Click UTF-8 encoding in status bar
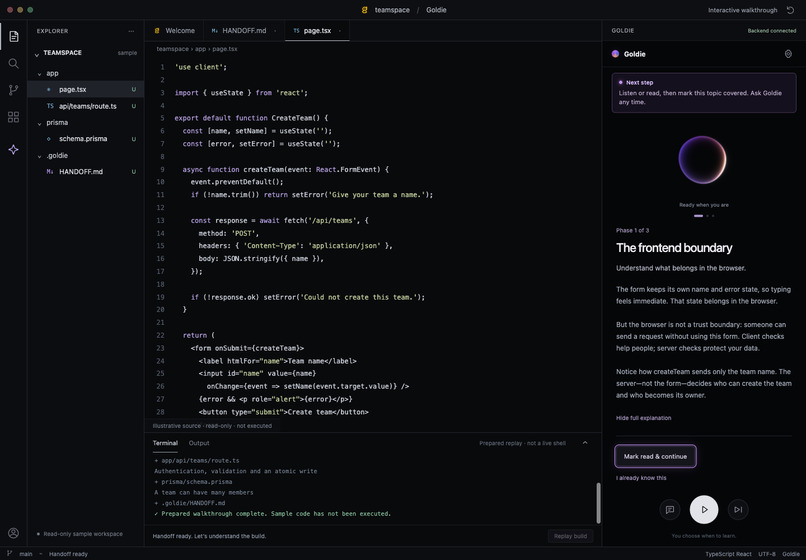Viewport: 806px width, 560px height. click(x=766, y=554)
